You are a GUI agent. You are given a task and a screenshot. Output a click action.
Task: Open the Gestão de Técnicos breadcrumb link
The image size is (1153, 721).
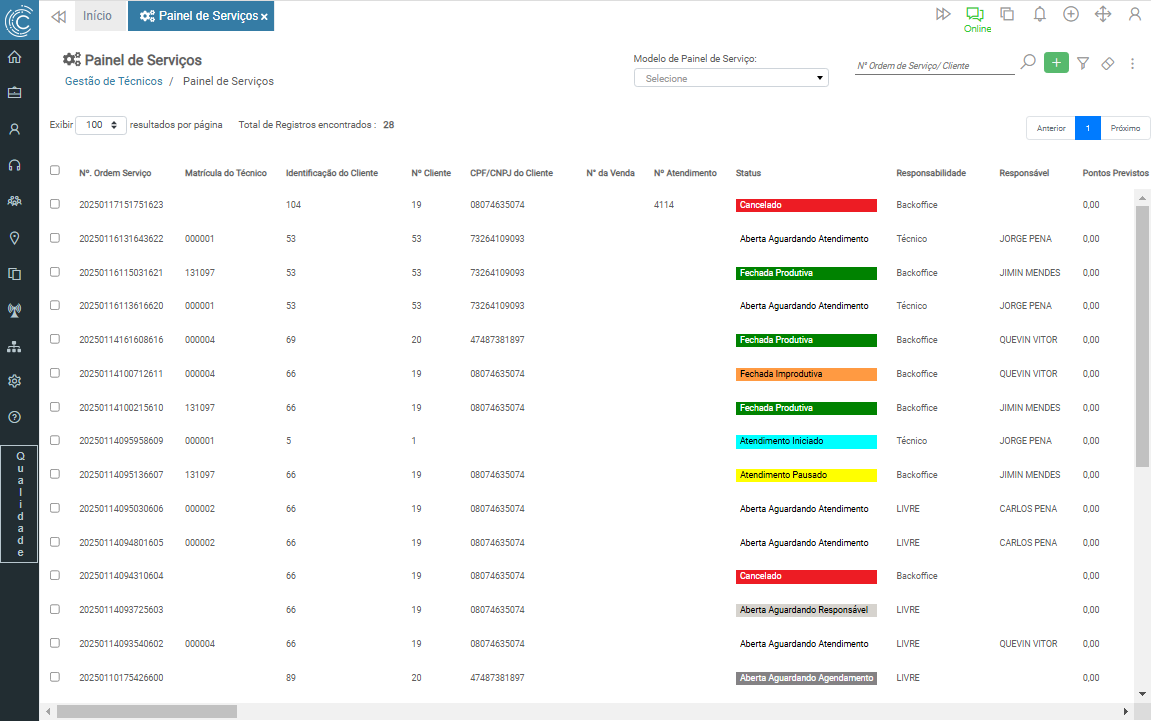coord(113,81)
